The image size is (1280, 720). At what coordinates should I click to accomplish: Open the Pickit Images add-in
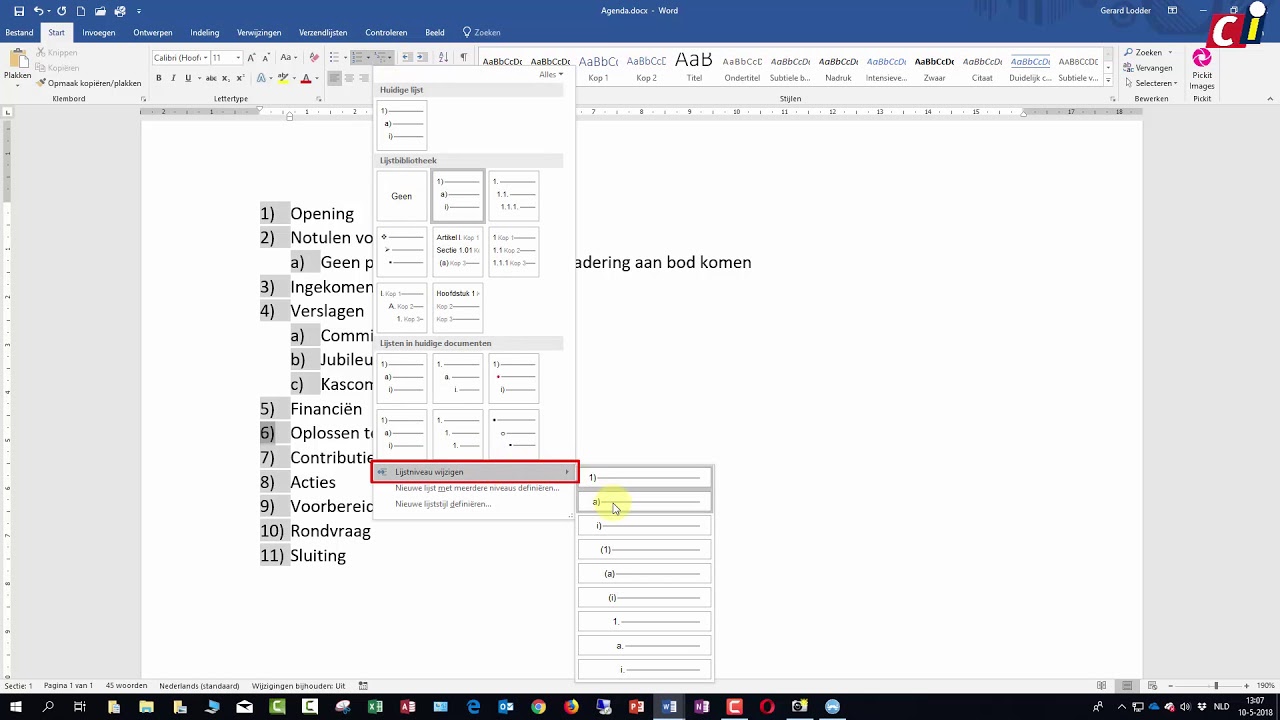tap(1202, 68)
